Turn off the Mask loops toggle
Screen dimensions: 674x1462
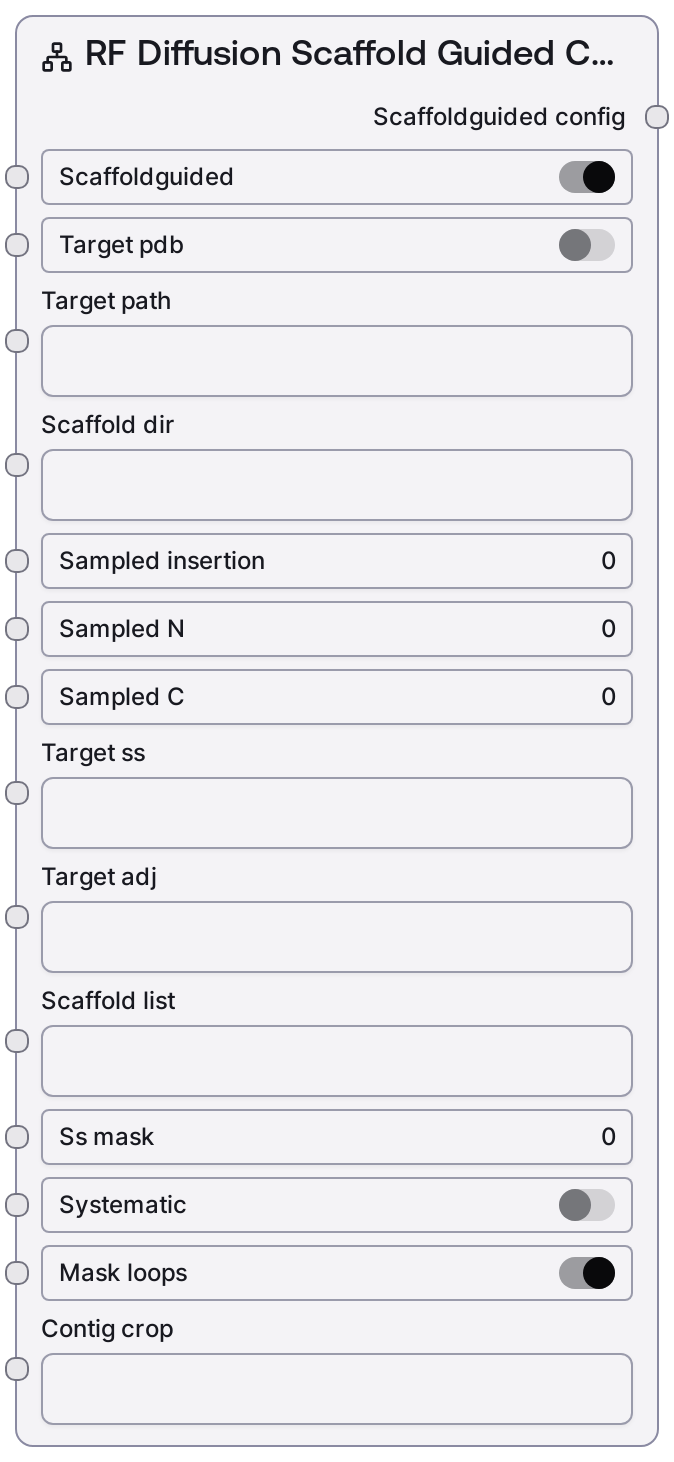pyautogui.click(x=587, y=1273)
